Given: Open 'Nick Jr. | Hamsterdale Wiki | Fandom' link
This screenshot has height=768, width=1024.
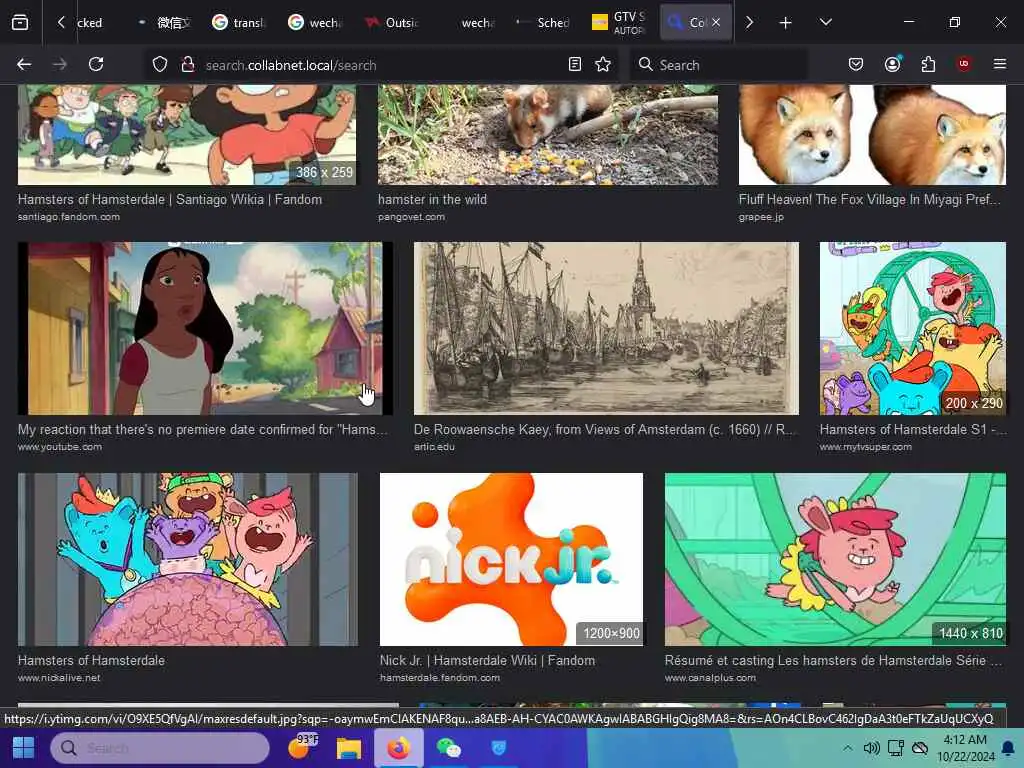Looking at the screenshot, I should tap(487, 661).
